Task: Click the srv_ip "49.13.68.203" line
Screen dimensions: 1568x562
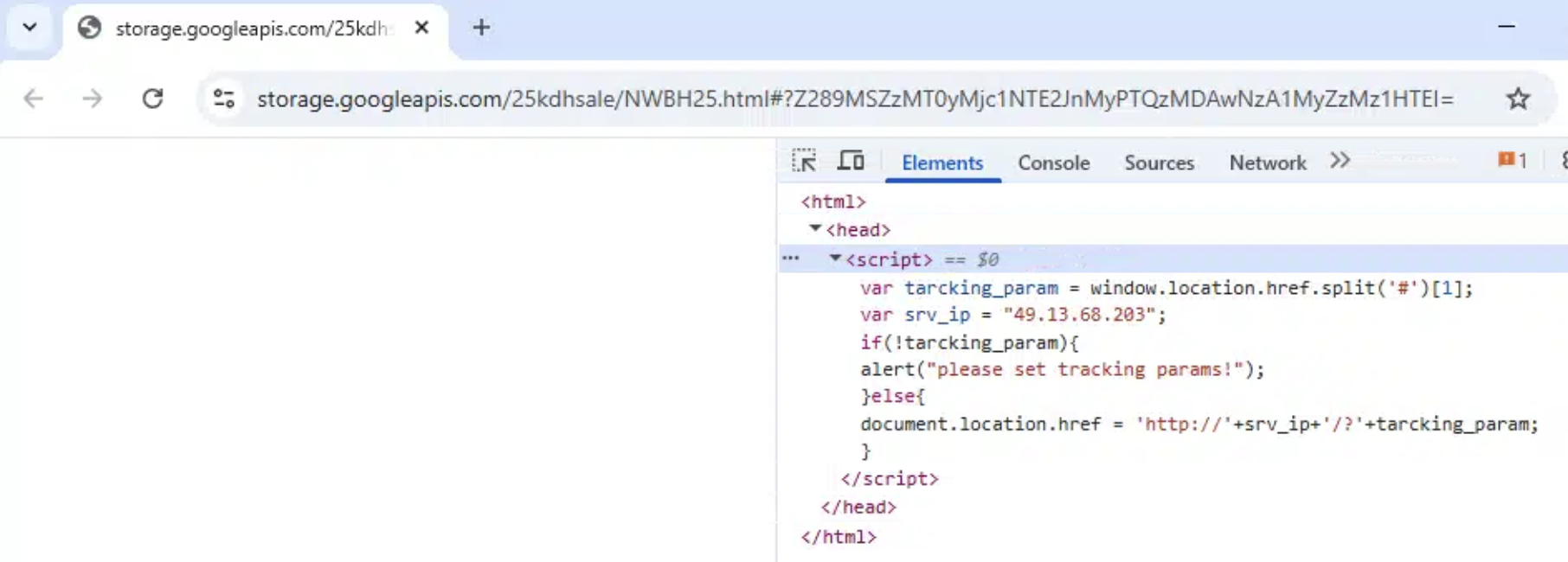Action: [1012, 315]
